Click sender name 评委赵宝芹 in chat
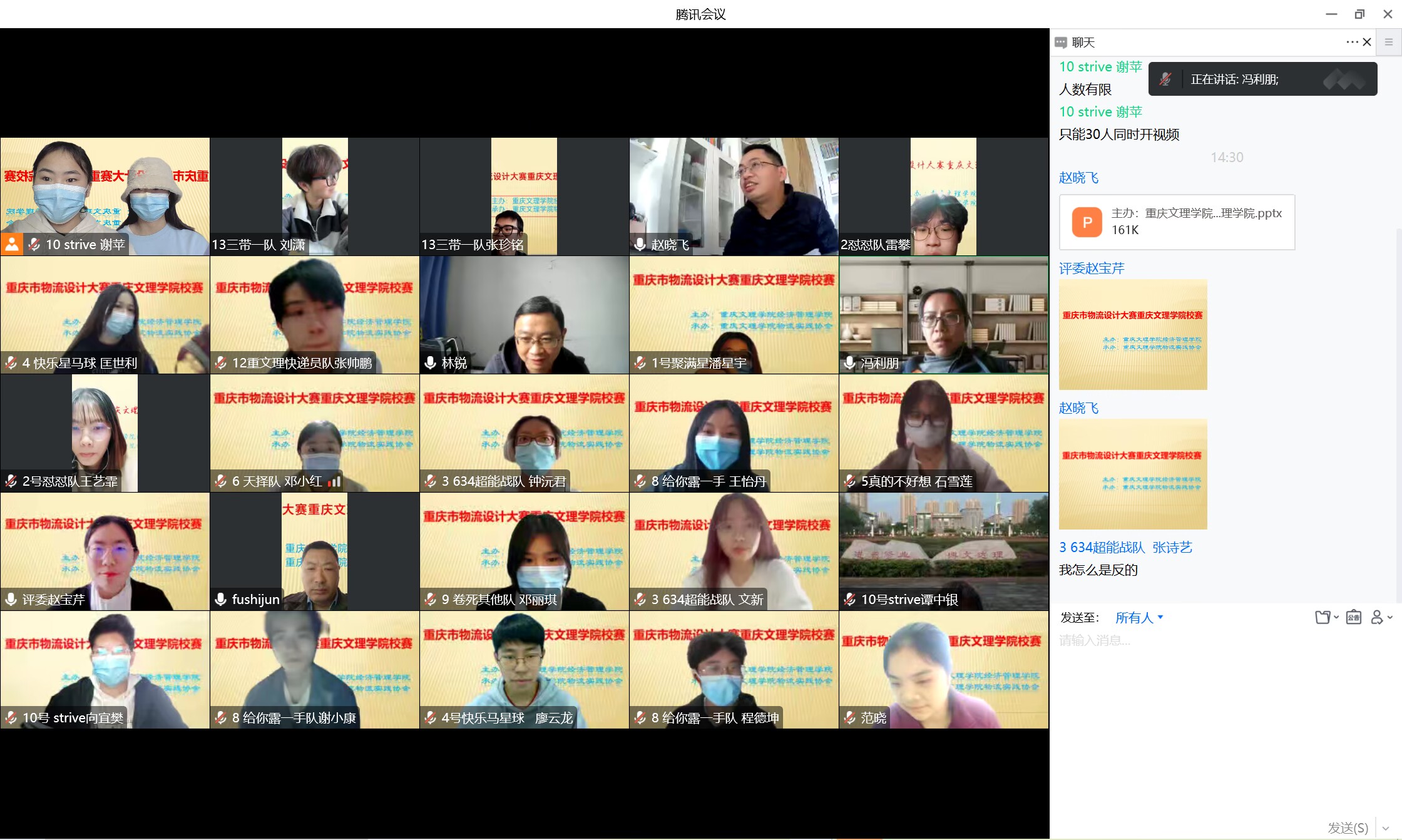Viewport: 1402px width, 840px height. 1092,269
